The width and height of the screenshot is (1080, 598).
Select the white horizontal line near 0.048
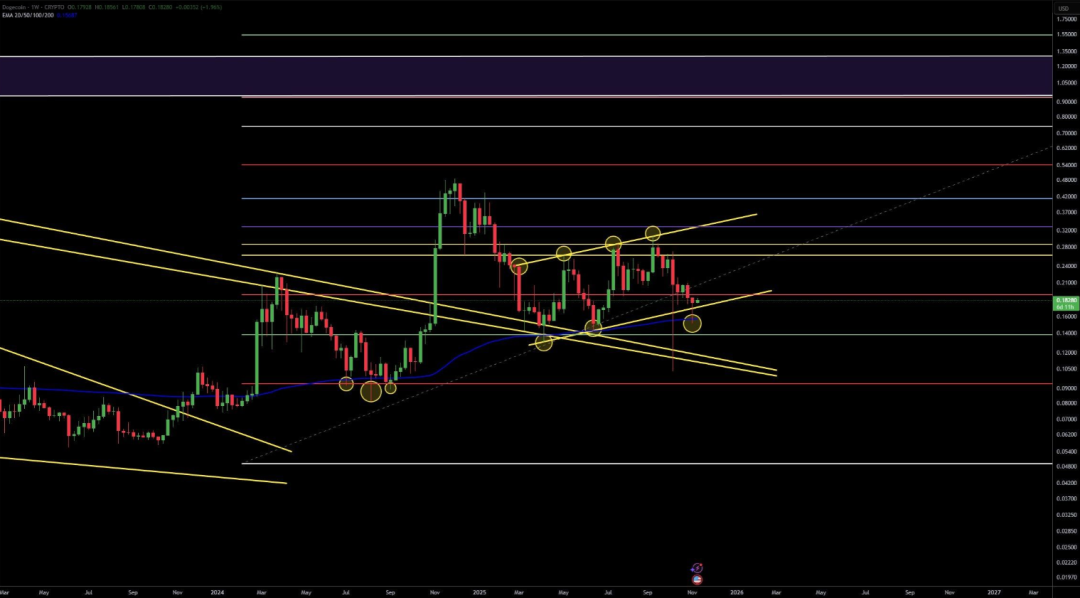point(600,464)
